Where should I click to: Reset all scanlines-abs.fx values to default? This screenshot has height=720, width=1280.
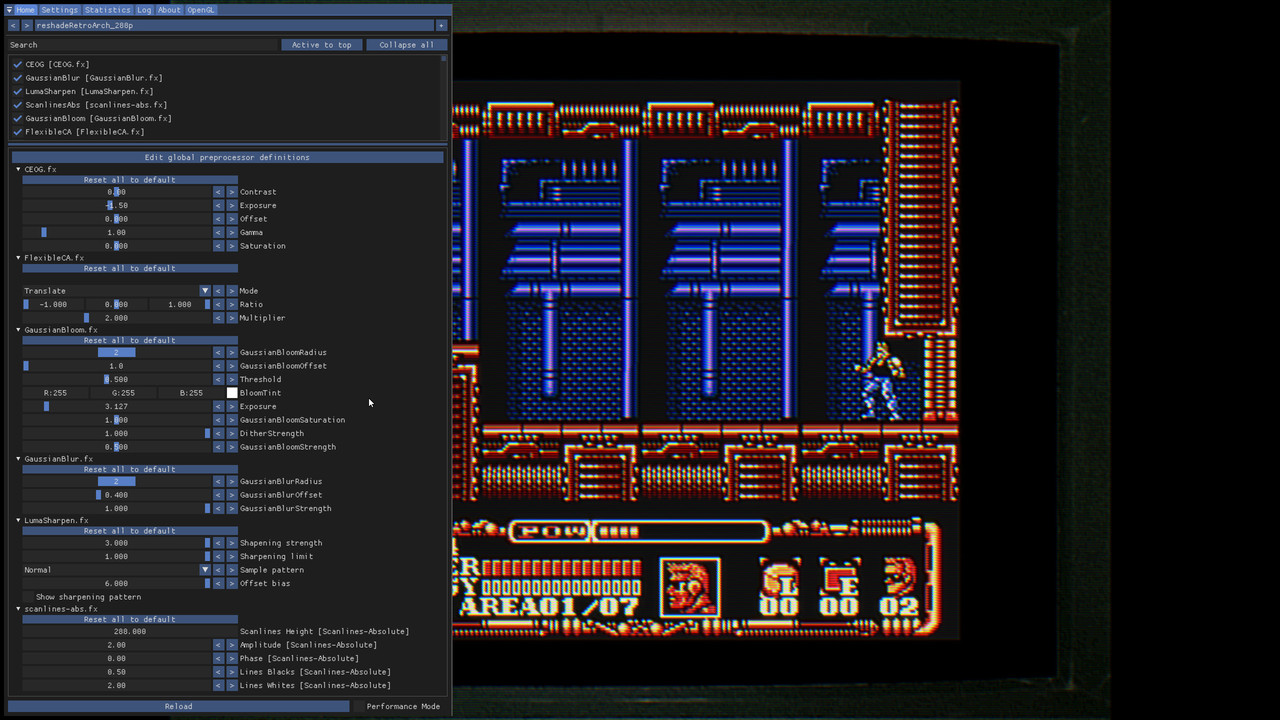(x=130, y=620)
